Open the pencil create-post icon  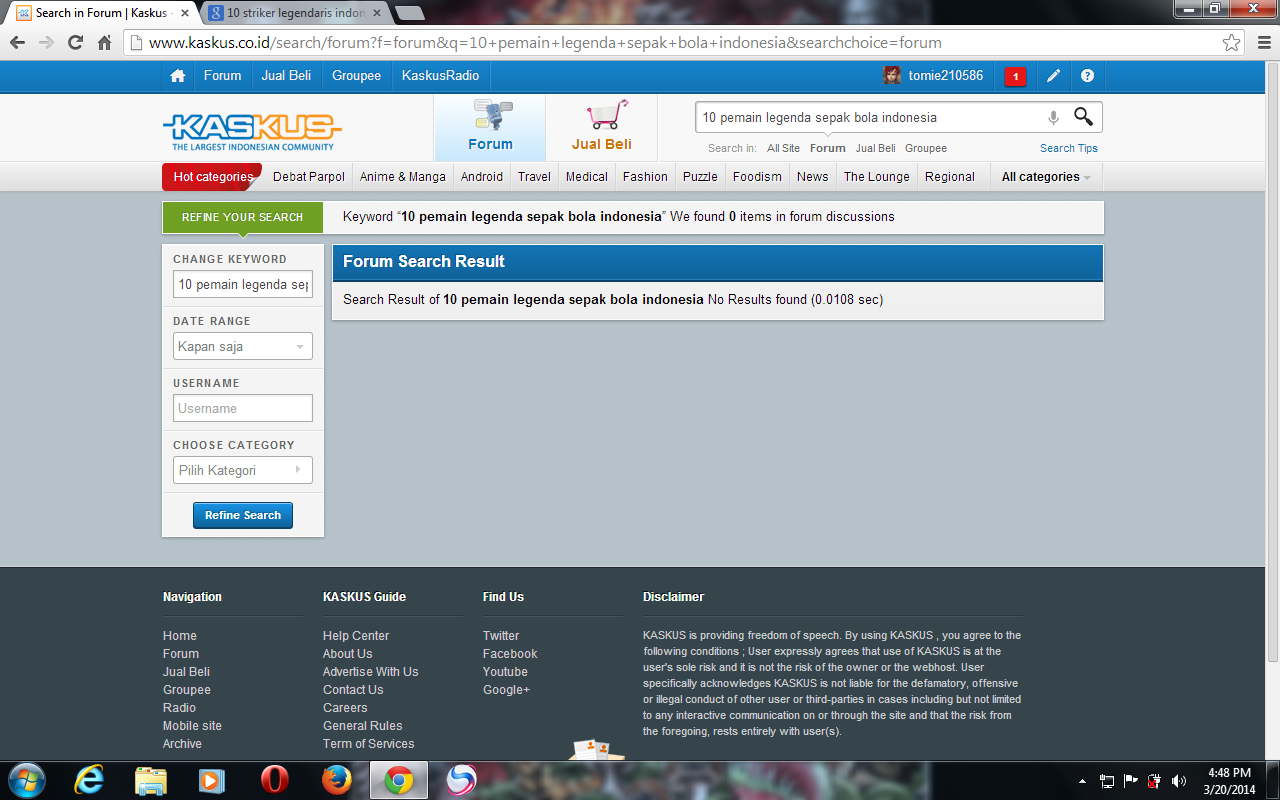[1053, 76]
